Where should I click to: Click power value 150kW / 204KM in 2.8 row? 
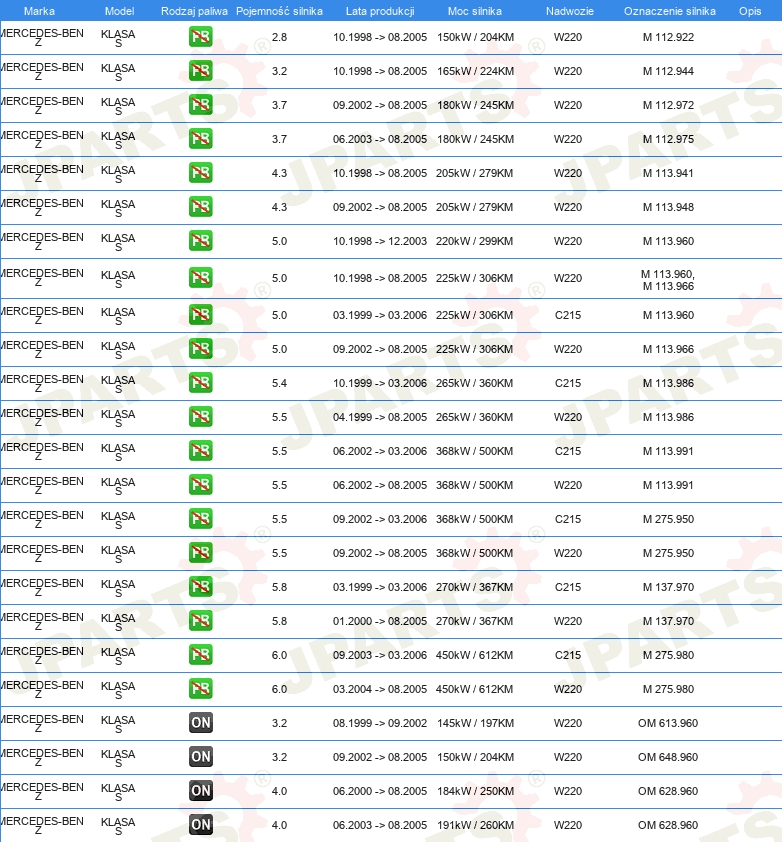[x=475, y=37]
